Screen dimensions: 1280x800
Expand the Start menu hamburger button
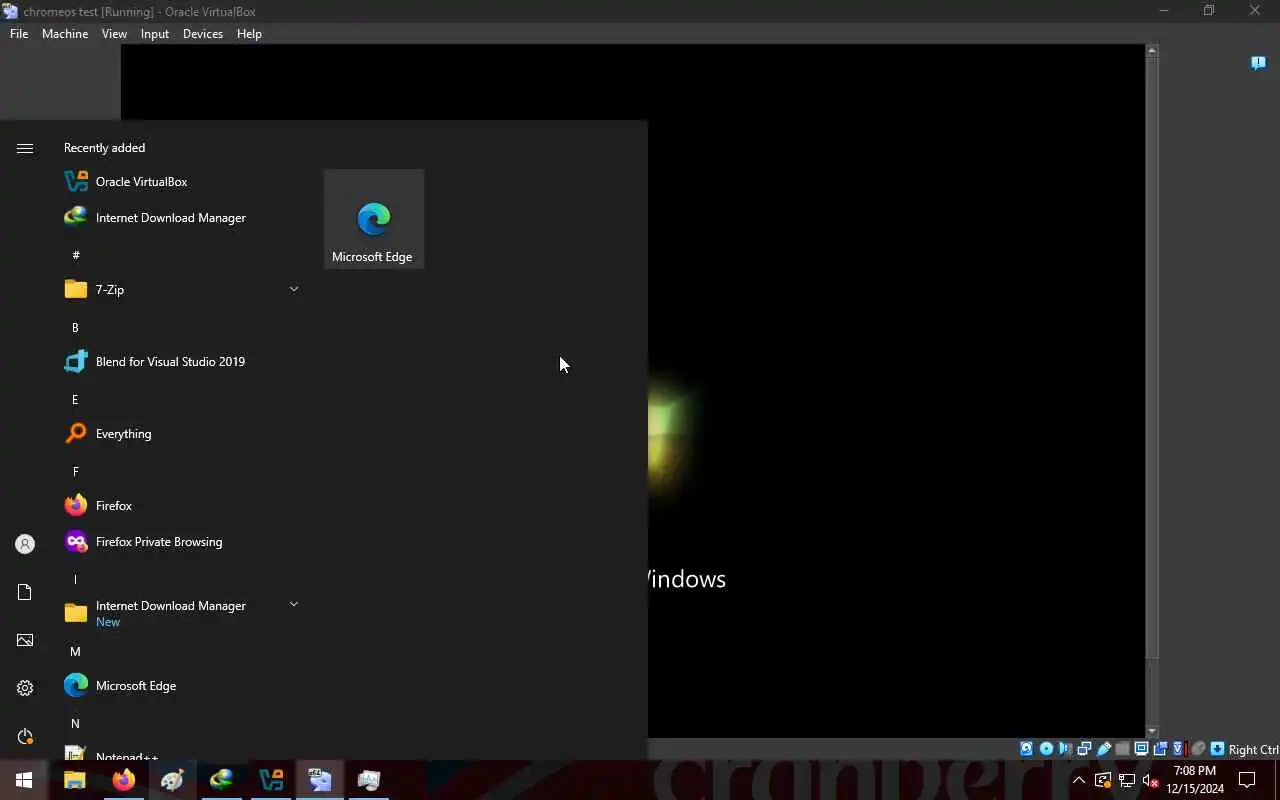pos(25,148)
